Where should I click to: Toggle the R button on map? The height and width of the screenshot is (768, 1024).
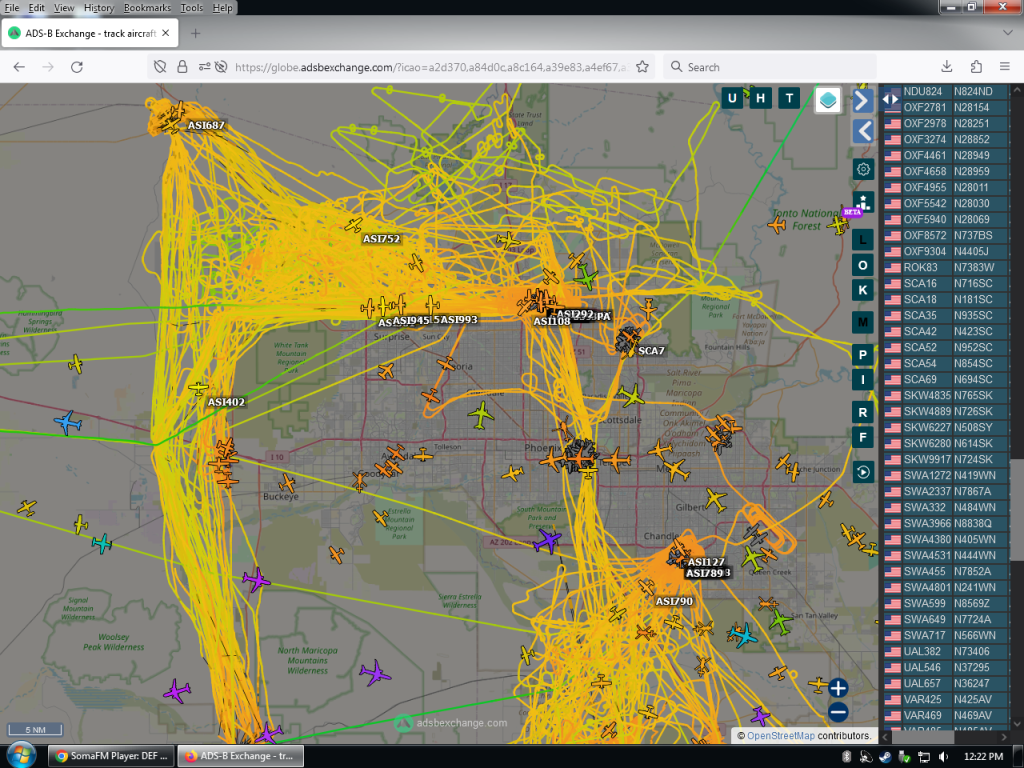[x=863, y=413]
